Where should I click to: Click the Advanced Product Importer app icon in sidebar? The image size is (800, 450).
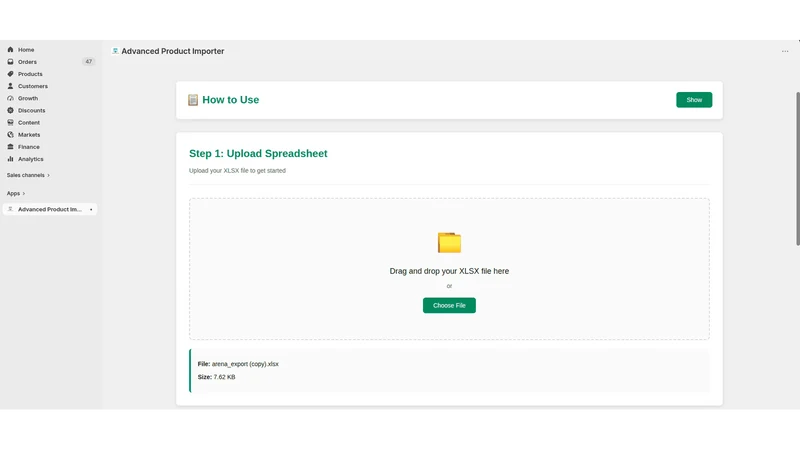point(10,209)
